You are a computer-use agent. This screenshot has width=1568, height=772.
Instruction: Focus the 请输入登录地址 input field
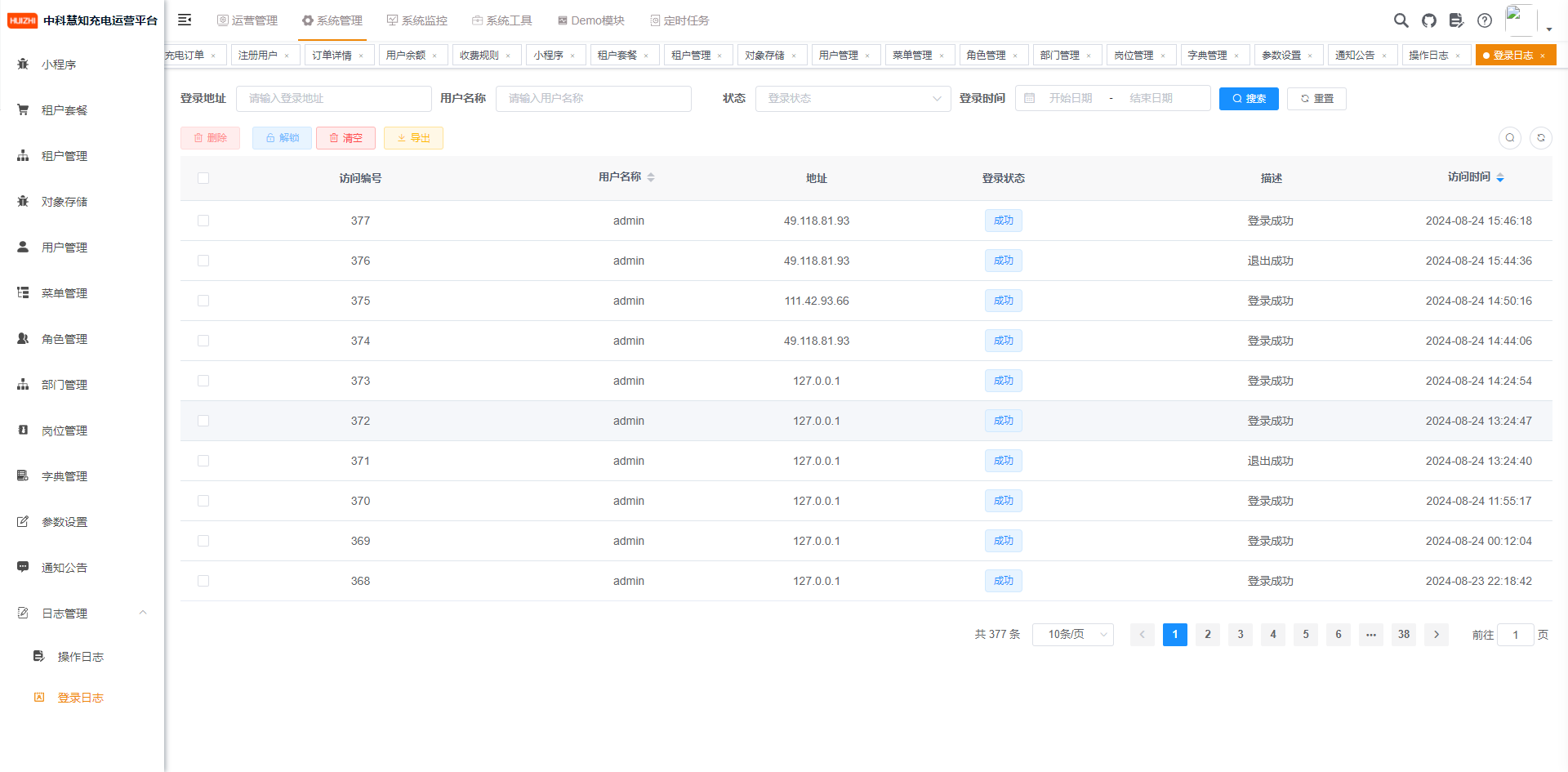333,99
